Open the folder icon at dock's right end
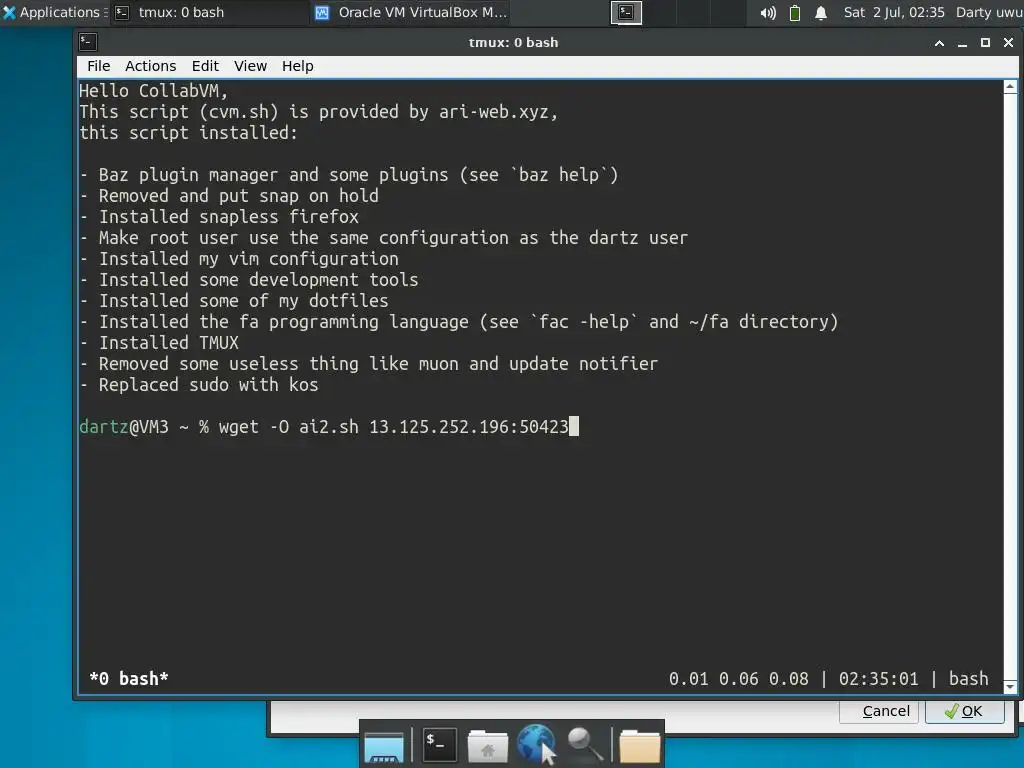 click(639, 746)
